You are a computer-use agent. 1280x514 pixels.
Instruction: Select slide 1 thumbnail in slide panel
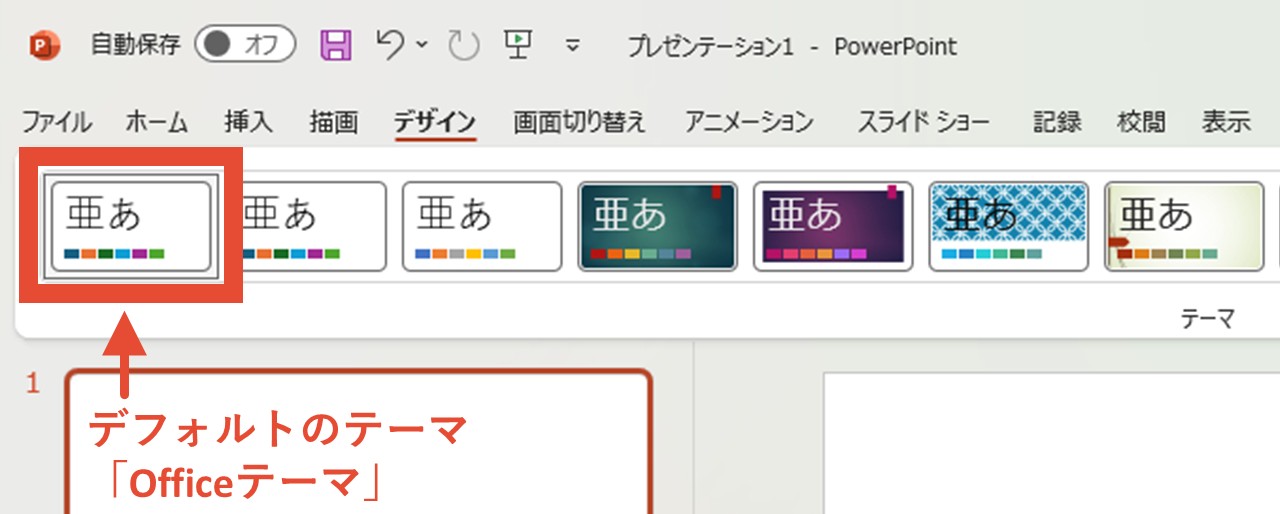pyautogui.click(x=358, y=440)
